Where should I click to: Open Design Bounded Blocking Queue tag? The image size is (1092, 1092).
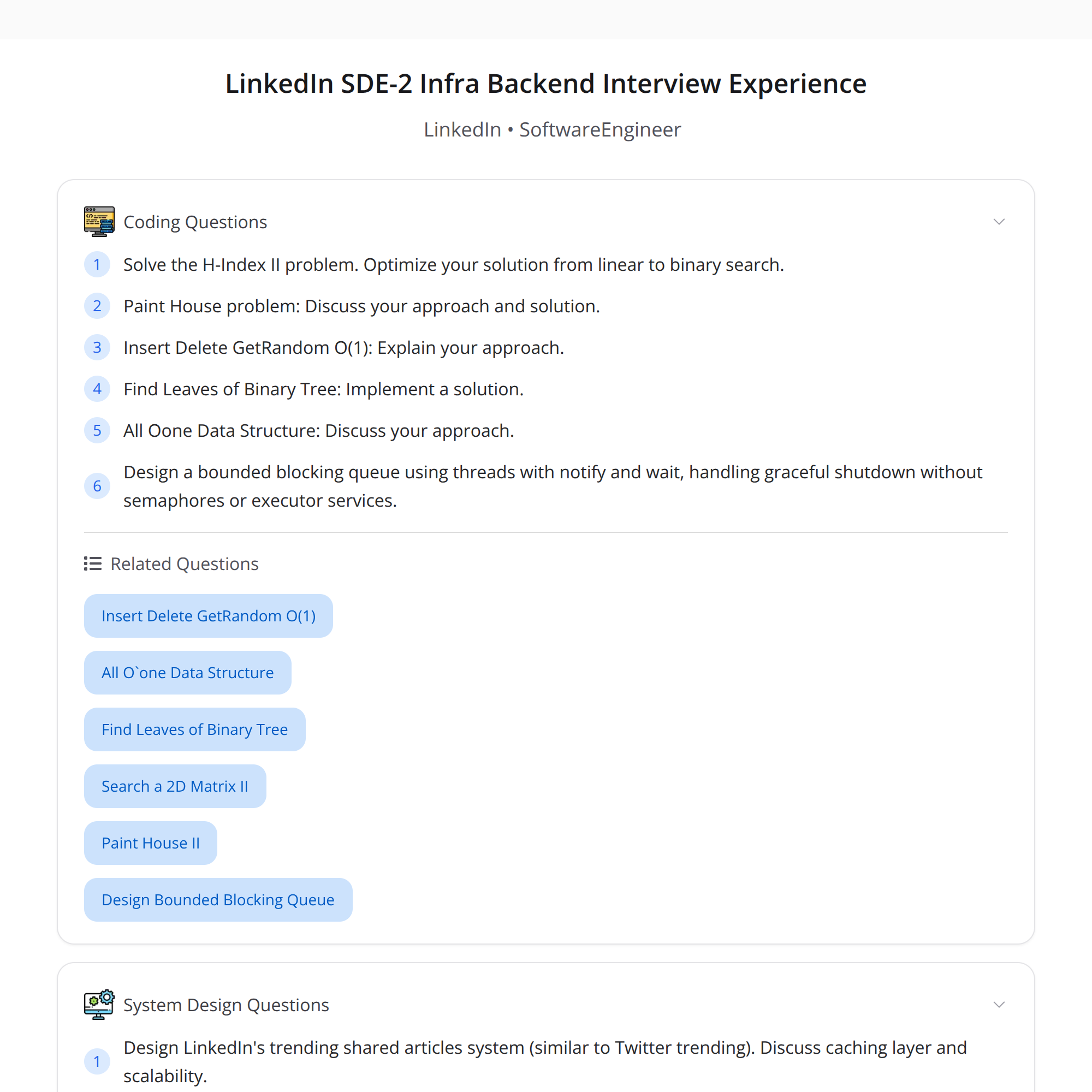tap(218, 900)
